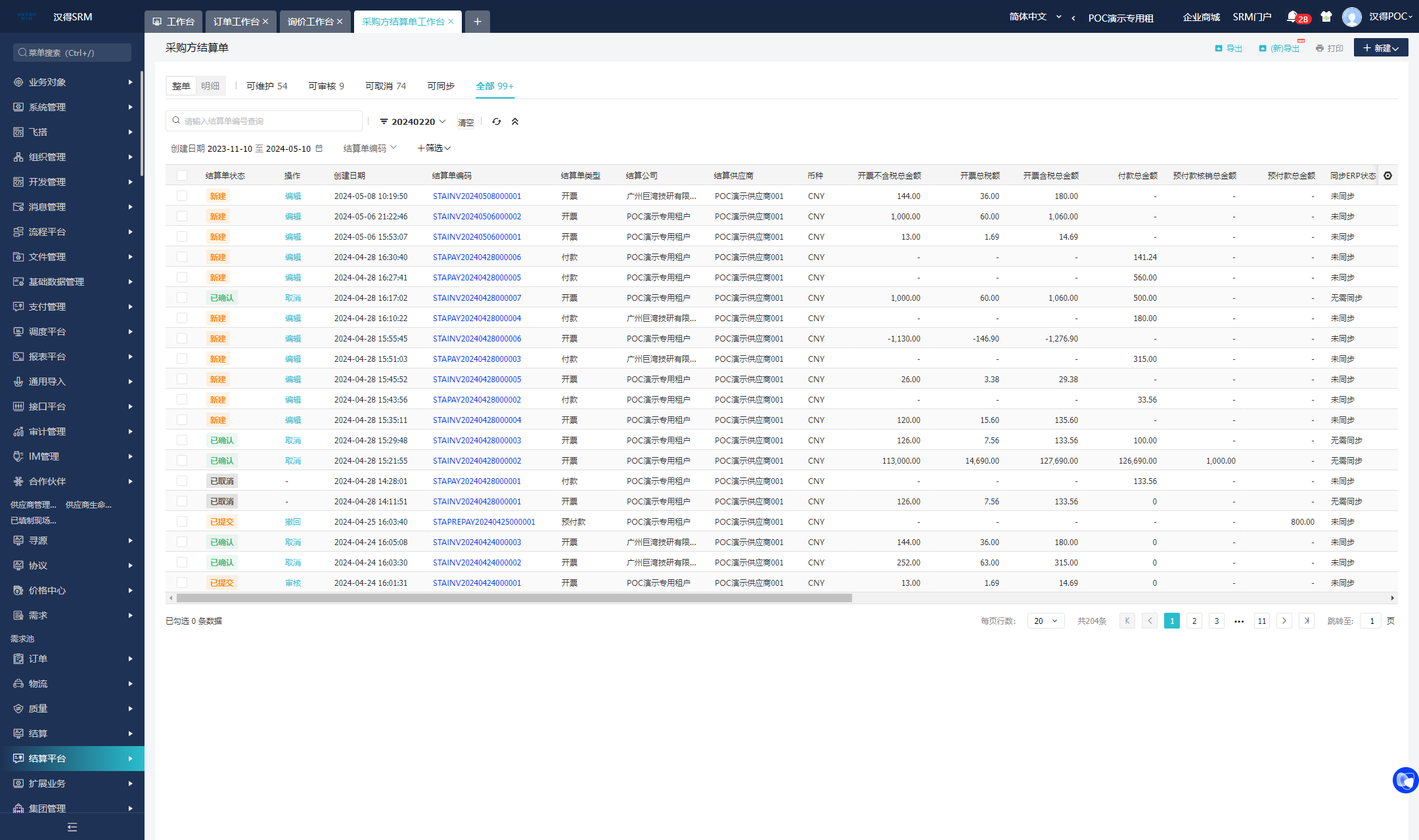Image resolution: width=1419 pixels, height=840 pixels.
Task: Open the floating chat assistant icon
Action: coord(1405,780)
